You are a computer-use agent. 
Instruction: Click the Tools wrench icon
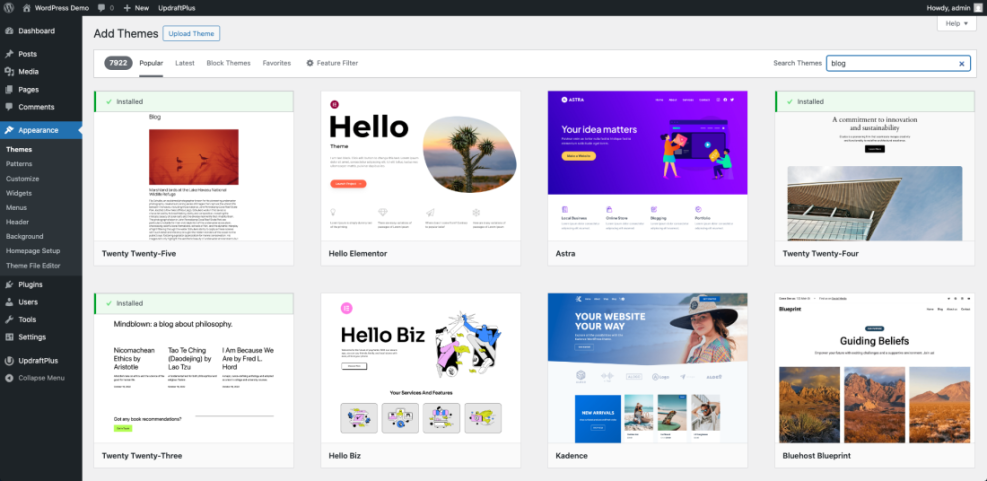click(9, 319)
